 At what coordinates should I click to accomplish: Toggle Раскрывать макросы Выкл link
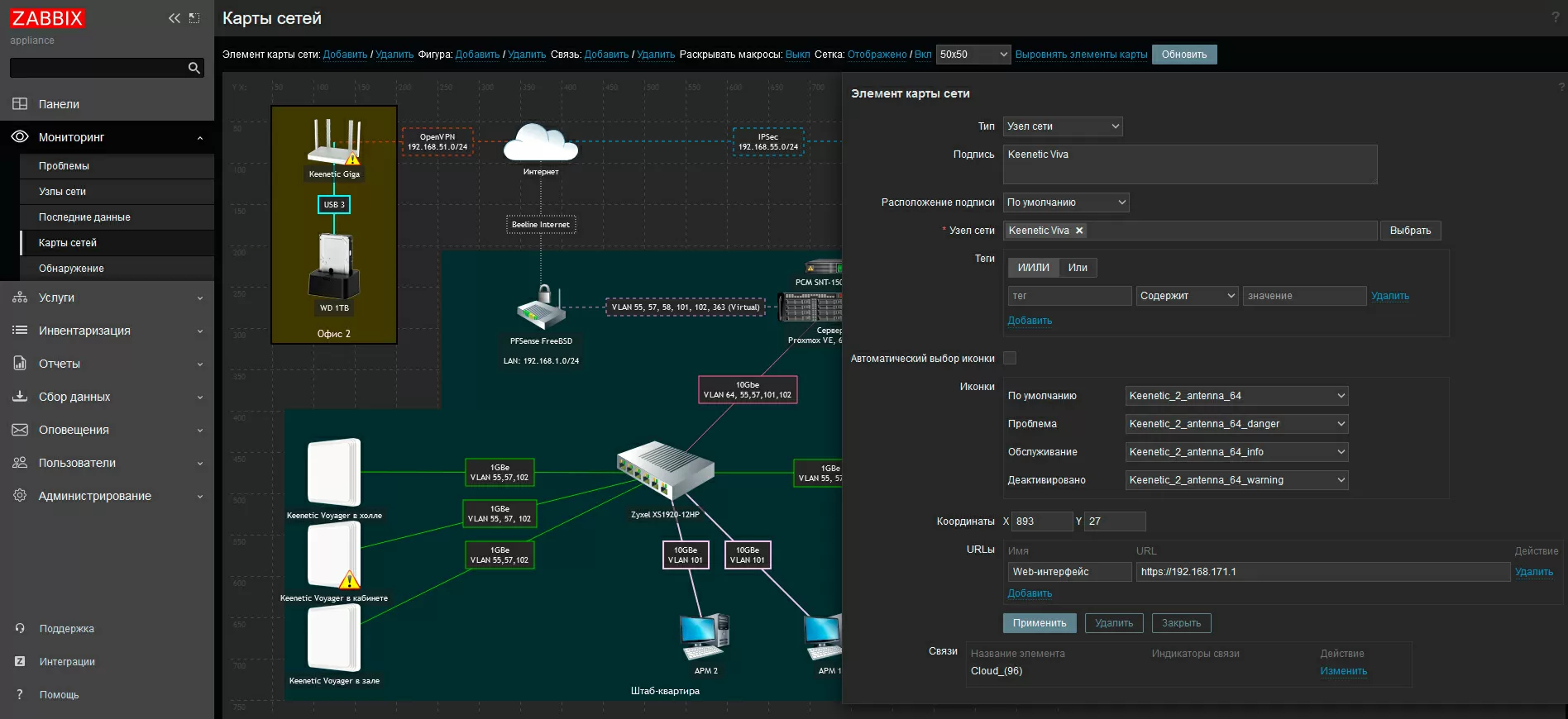click(797, 55)
